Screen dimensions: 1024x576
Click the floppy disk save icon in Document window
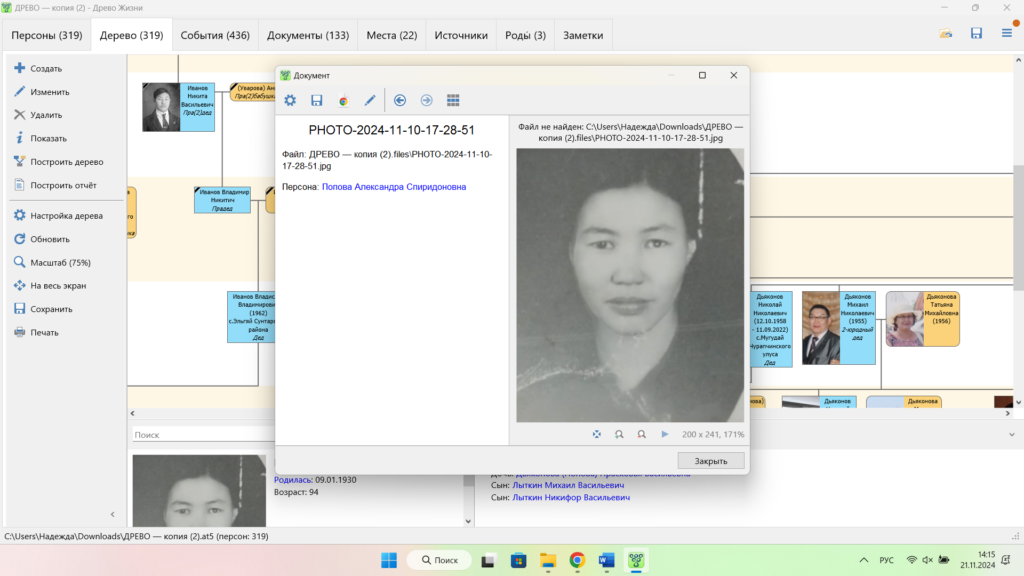[316, 100]
